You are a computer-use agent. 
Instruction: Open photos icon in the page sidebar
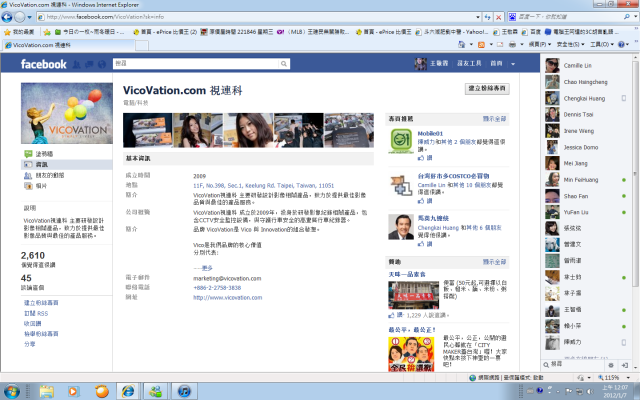pyautogui.click(x=28, y=186)
